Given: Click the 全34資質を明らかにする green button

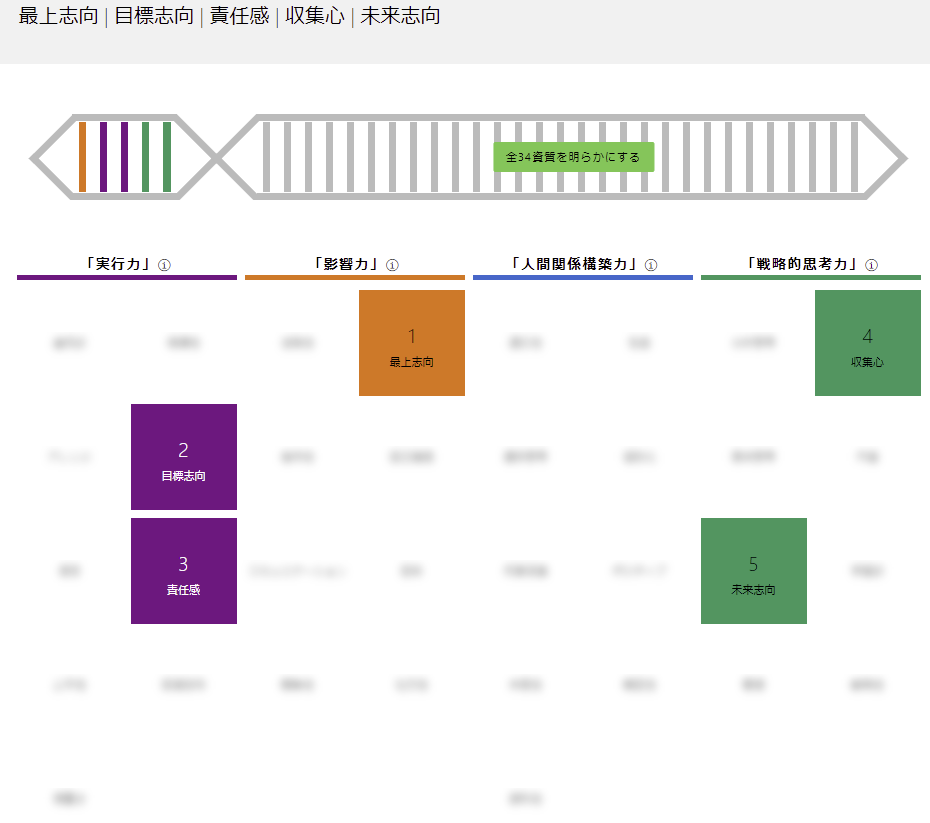Looking at the screenshot, I should [574, 157].
